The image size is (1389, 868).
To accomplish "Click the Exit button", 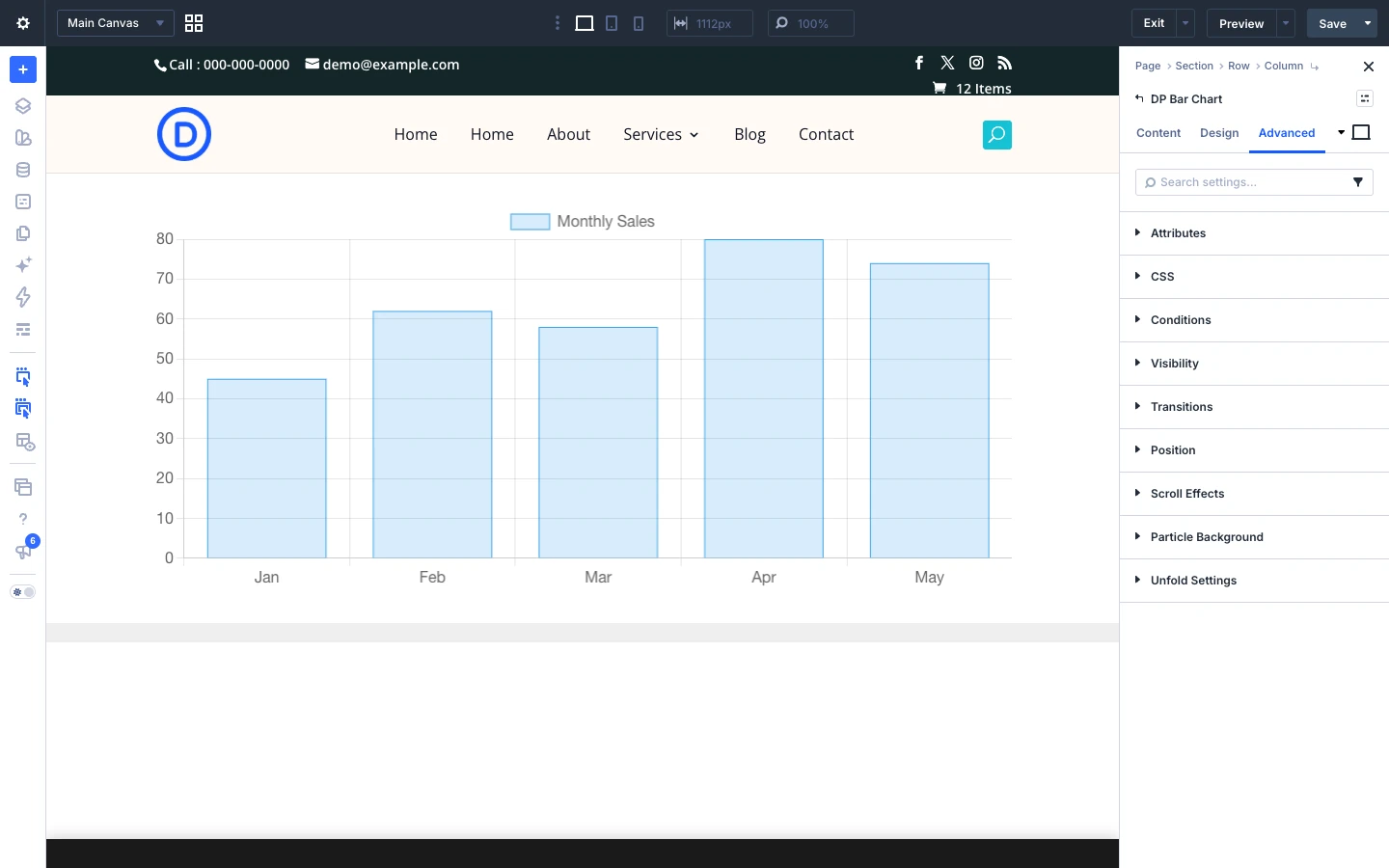I will point(1154,23).
